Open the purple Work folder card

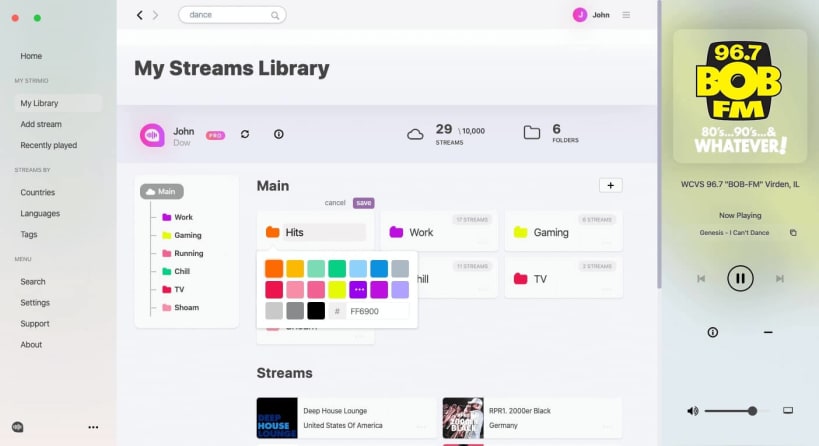click(x=440, y=230)
